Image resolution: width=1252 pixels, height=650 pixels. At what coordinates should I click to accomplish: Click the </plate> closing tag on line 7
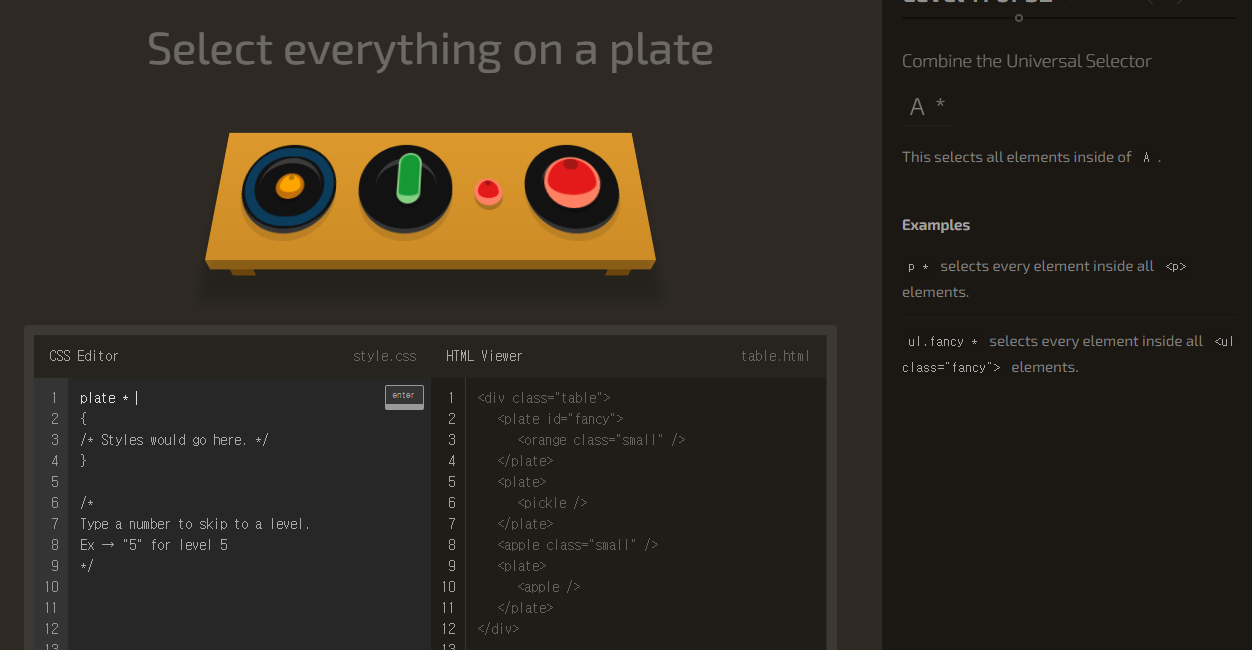pos(525,524)
